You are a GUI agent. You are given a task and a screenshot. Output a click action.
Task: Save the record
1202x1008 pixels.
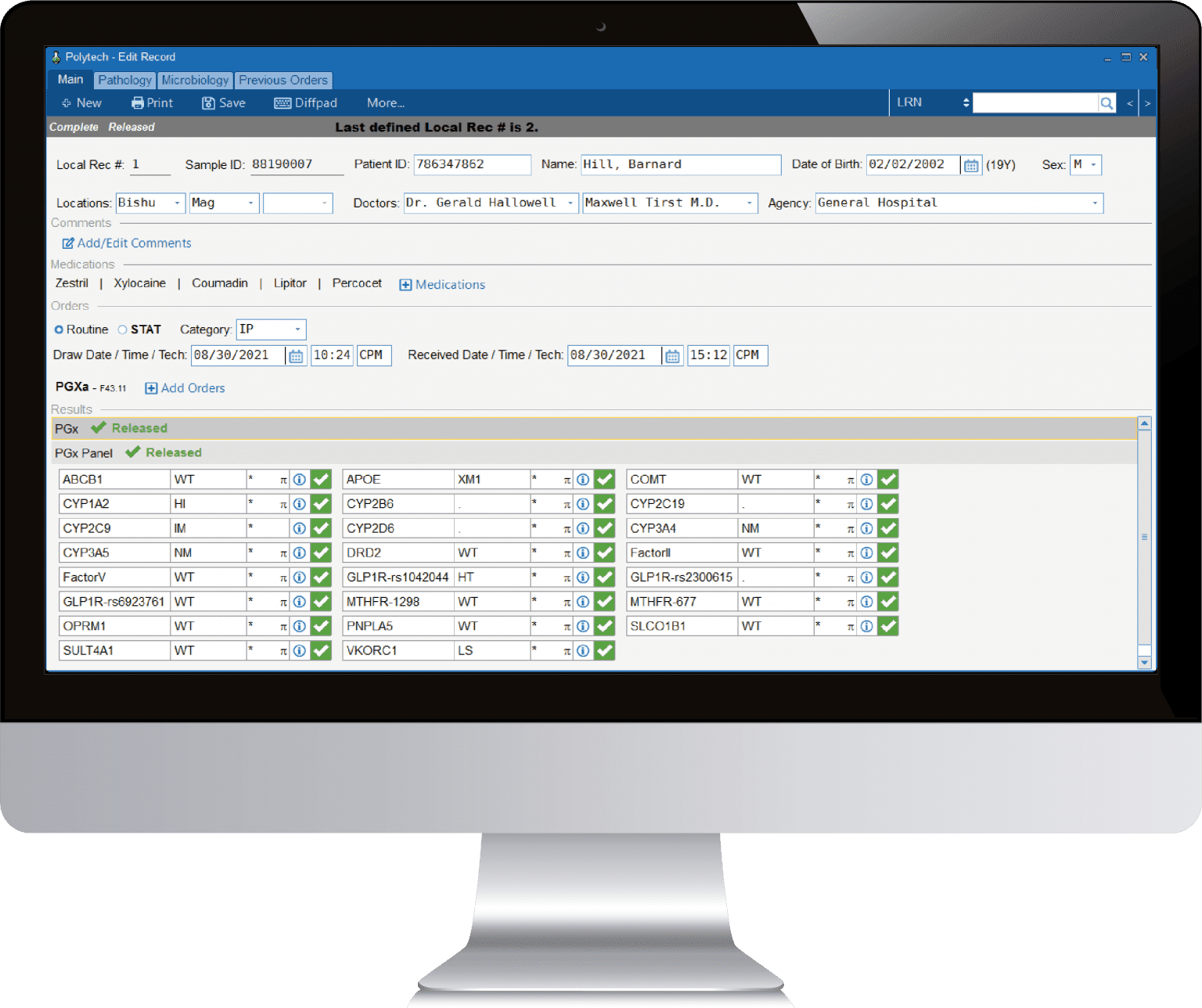tap(224, 103)
